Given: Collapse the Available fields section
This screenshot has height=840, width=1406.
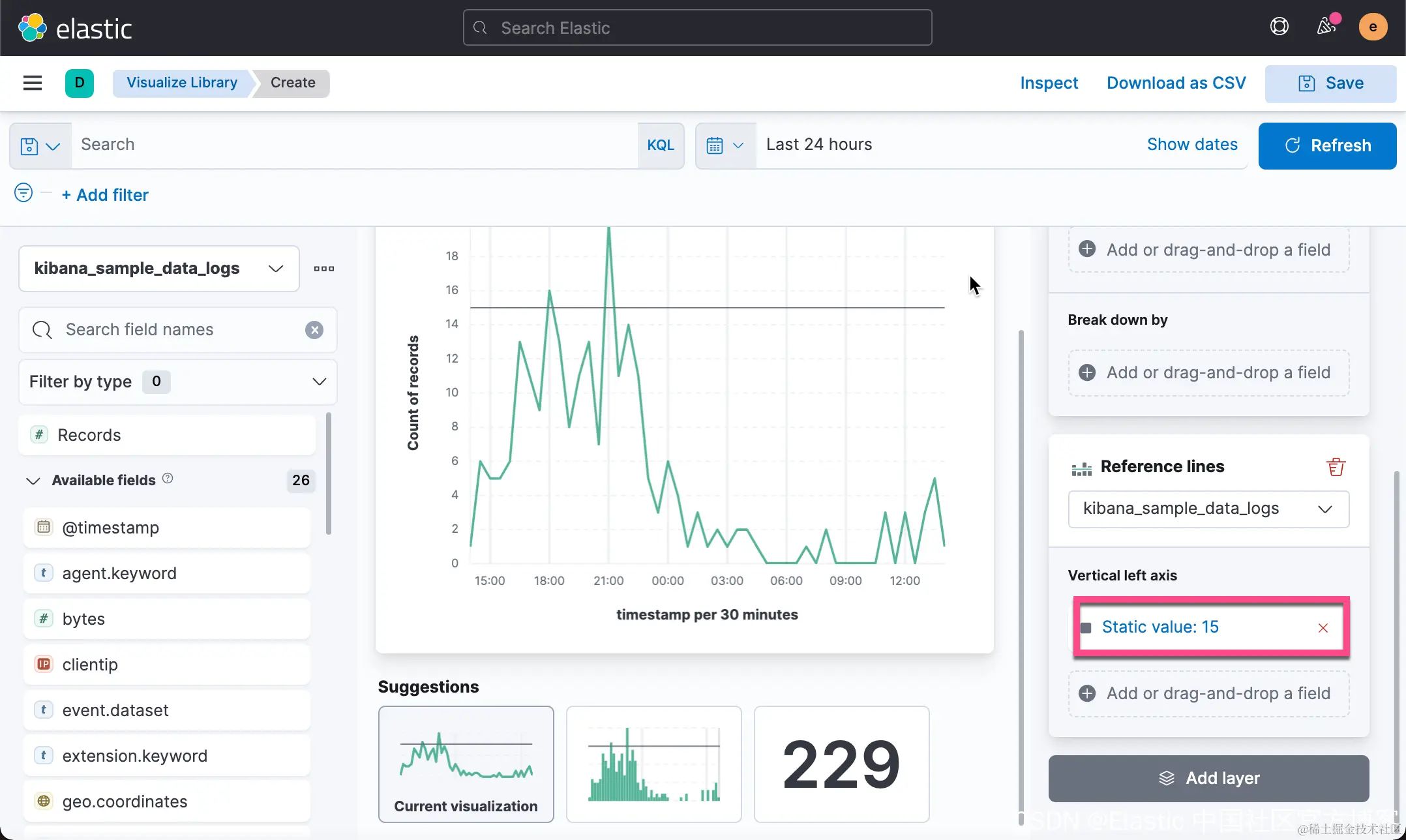Looking at the screenshot, I should click(33, 481).
